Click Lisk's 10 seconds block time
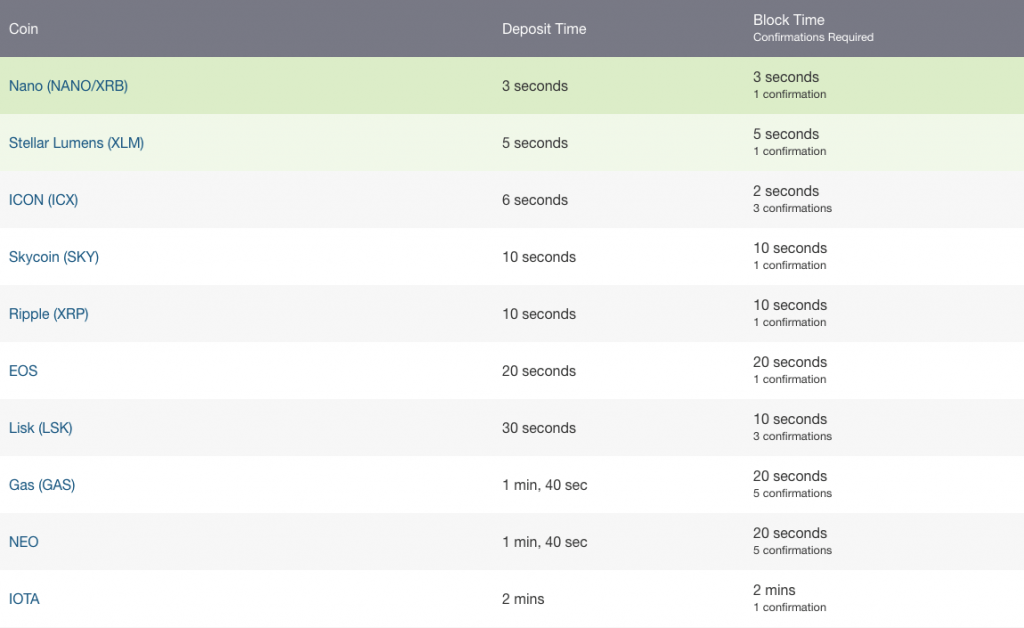1024x628 pixels. point(790,418)
